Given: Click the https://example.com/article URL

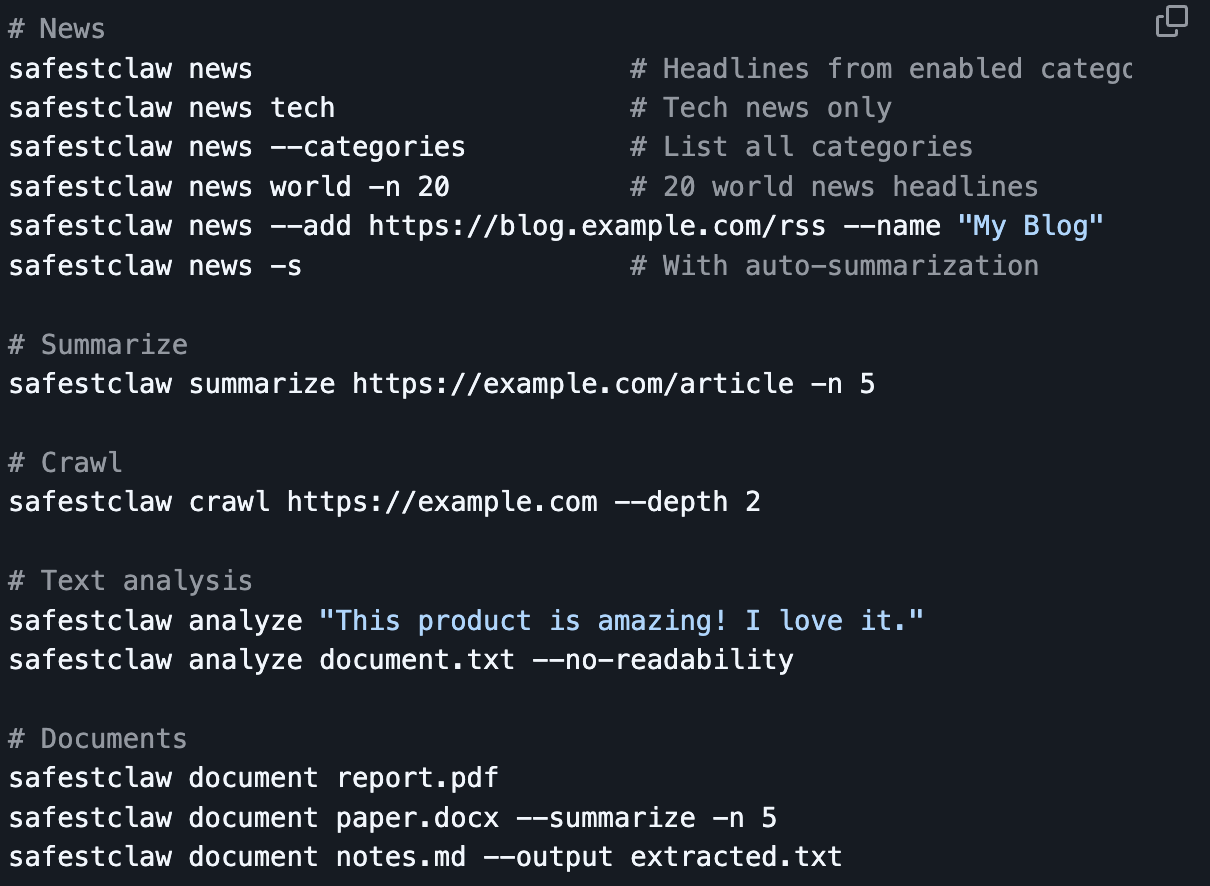Looking at the screenshot, I should 573,384.
